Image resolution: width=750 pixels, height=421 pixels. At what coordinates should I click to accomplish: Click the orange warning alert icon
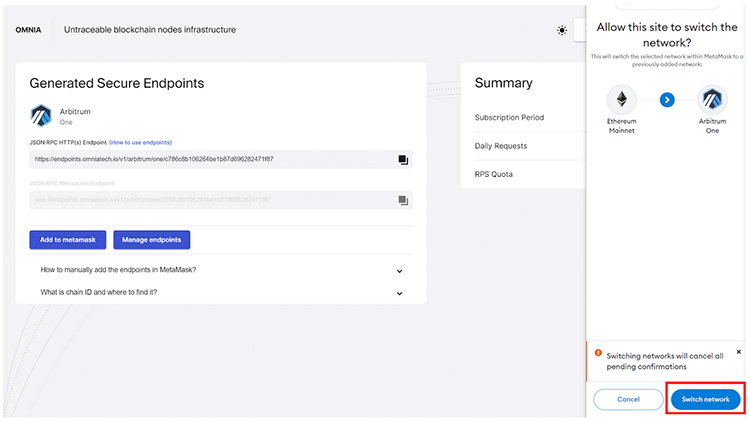(598, 353)
